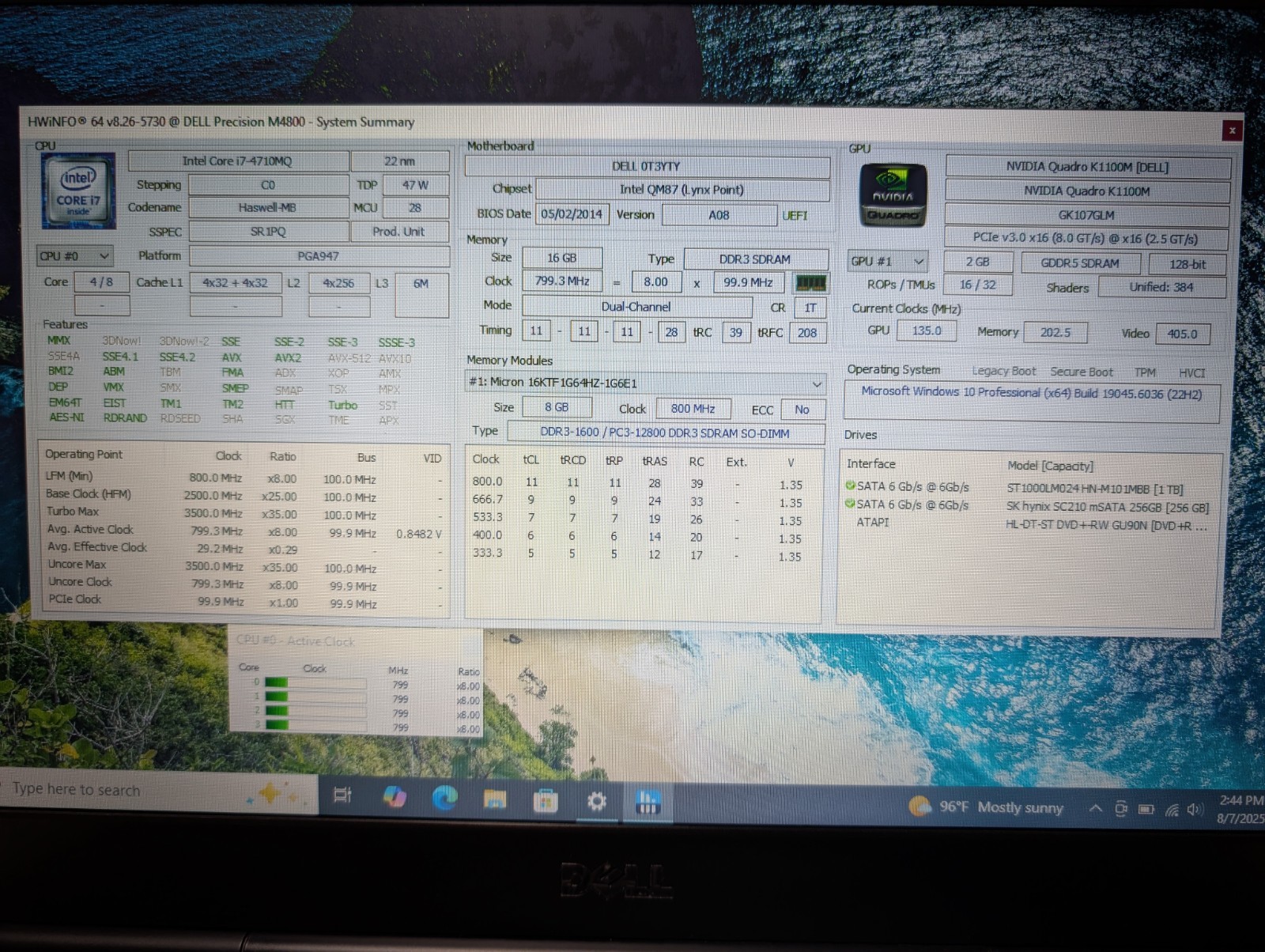1265x952 pixels.
Task: Click the Haswell-MB codename value
Action: coord(268,208)
